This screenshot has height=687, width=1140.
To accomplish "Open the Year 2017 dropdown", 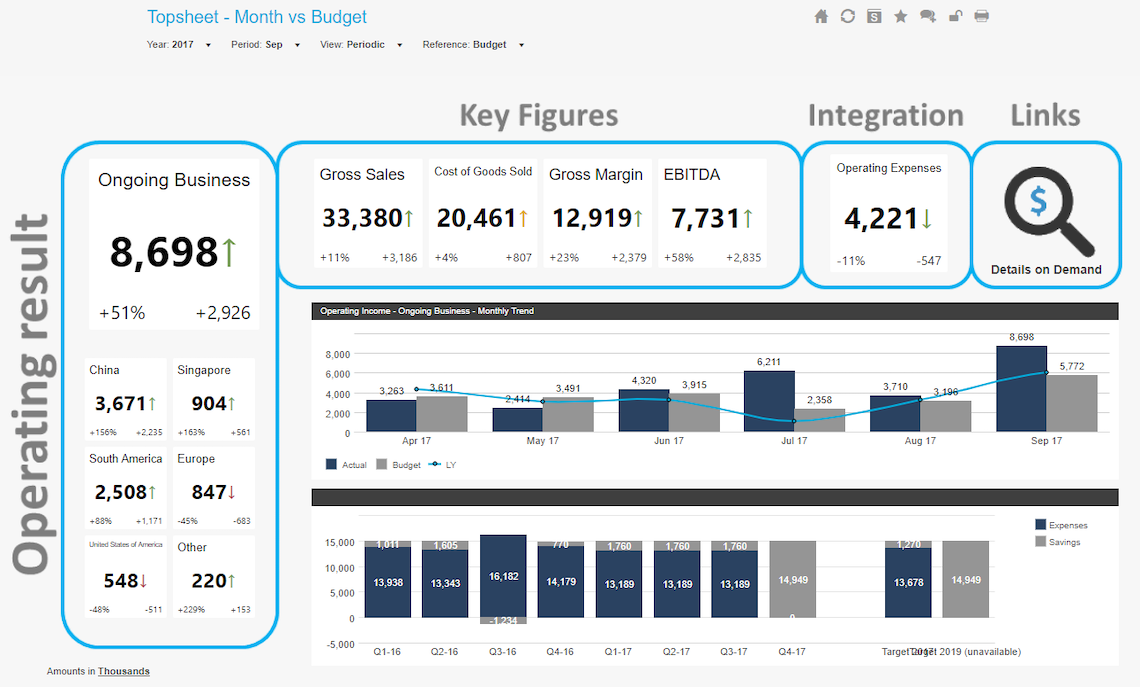I will pos(180,45).
